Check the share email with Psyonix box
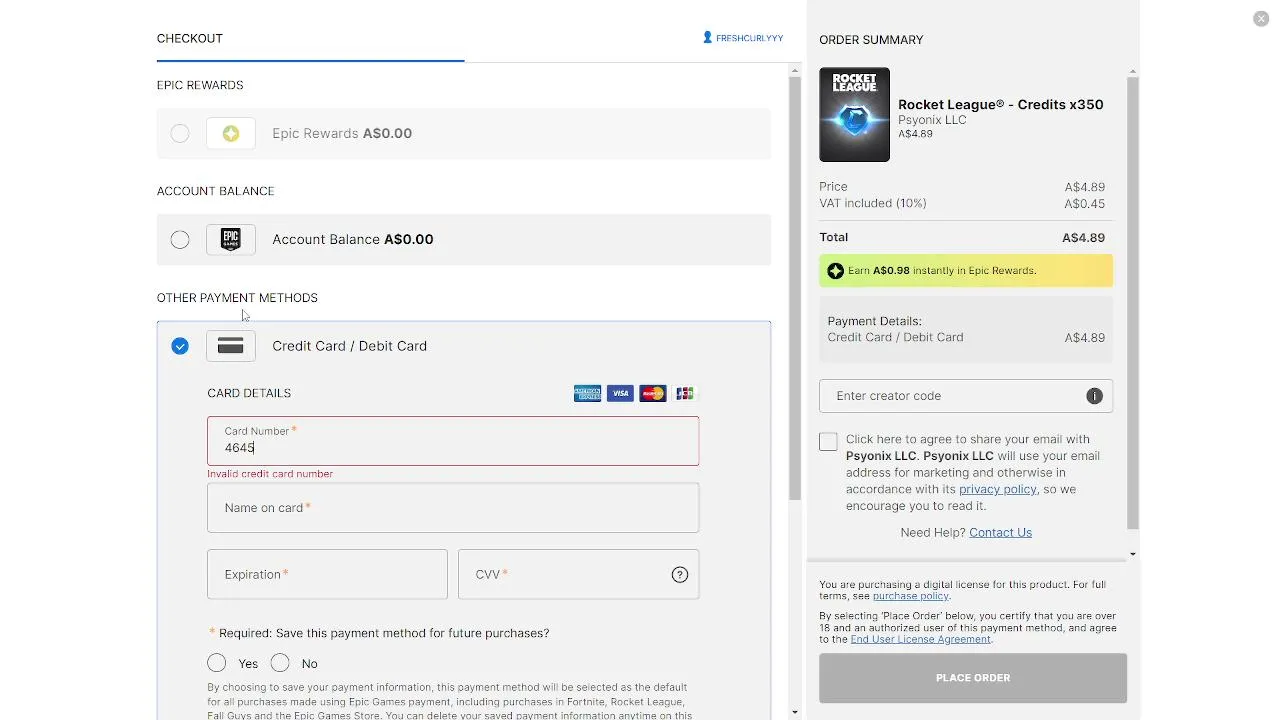 (x=828, y=442)
